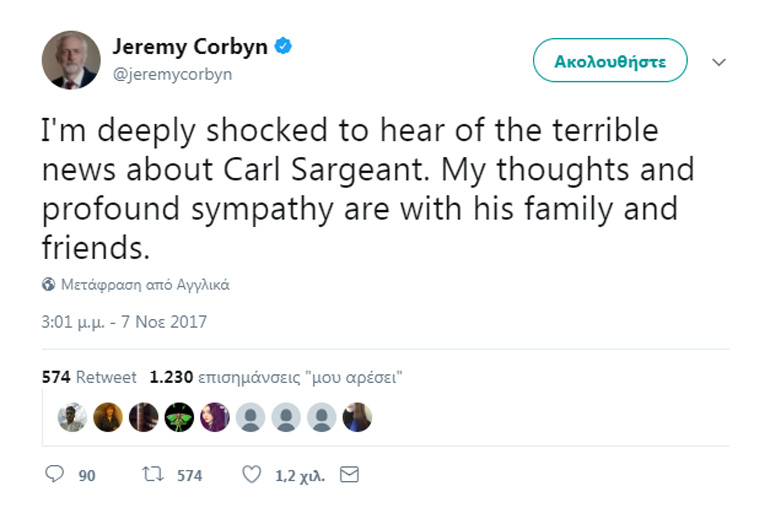The height and width of the screenshot is (513, 770).
Task: Click the last liker avatar in the row
Action: [x=357, y=417]
